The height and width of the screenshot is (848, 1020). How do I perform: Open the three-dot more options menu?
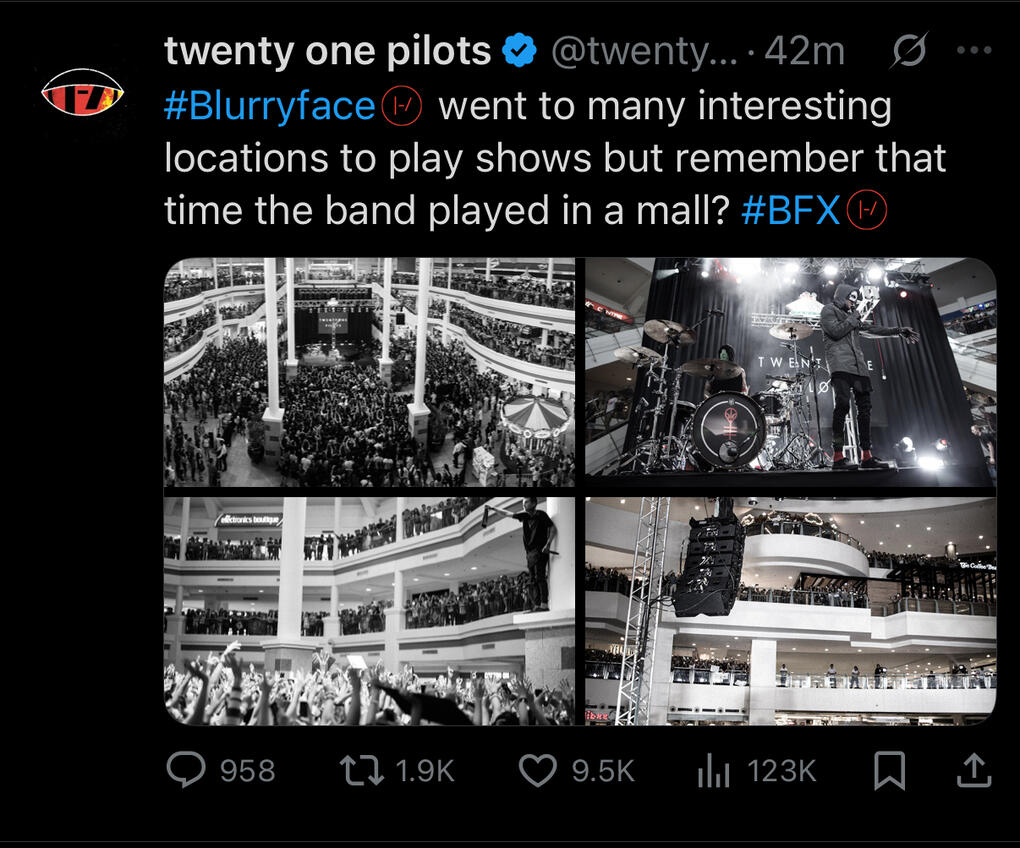pos(974,49)
